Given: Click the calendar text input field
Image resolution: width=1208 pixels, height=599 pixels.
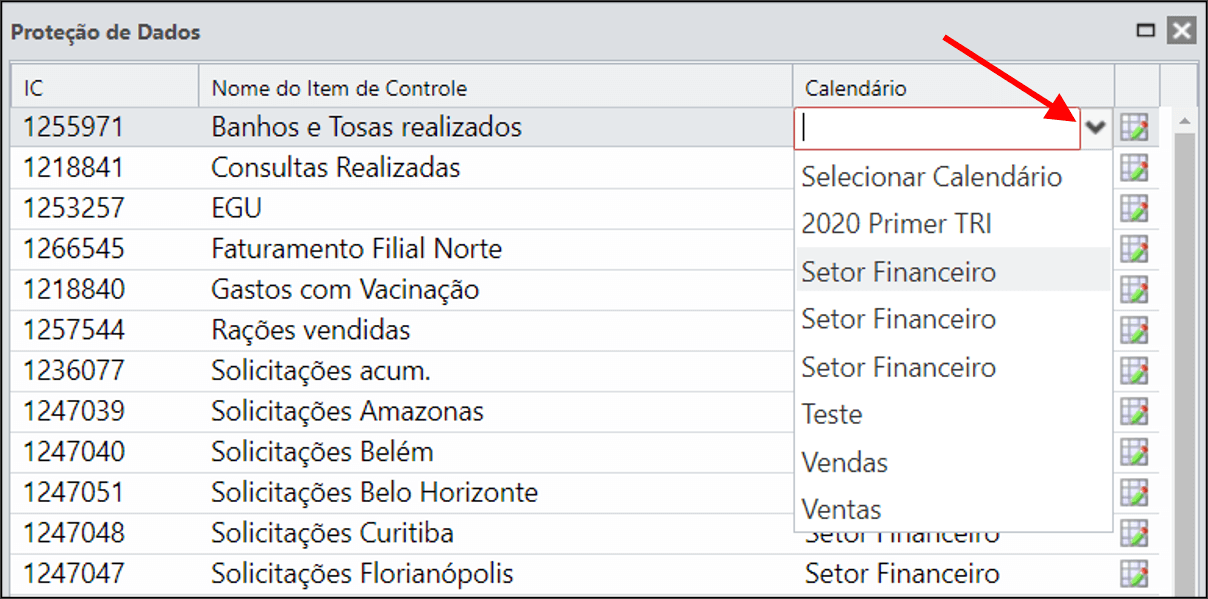Looking at the screenshot, I should tap(938, 128).
